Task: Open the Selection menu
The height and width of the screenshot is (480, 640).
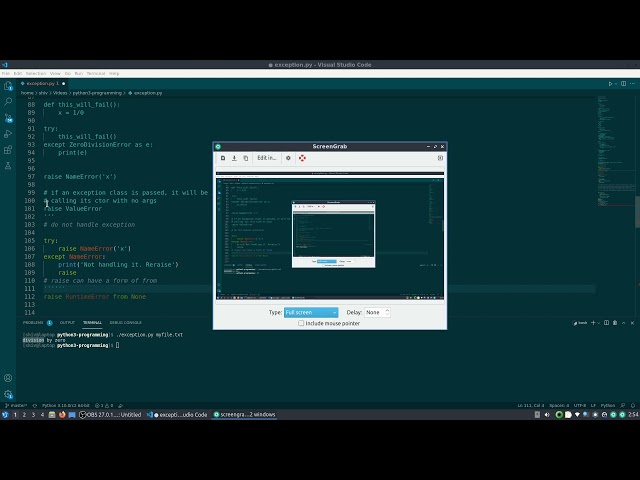Action: 36,73
